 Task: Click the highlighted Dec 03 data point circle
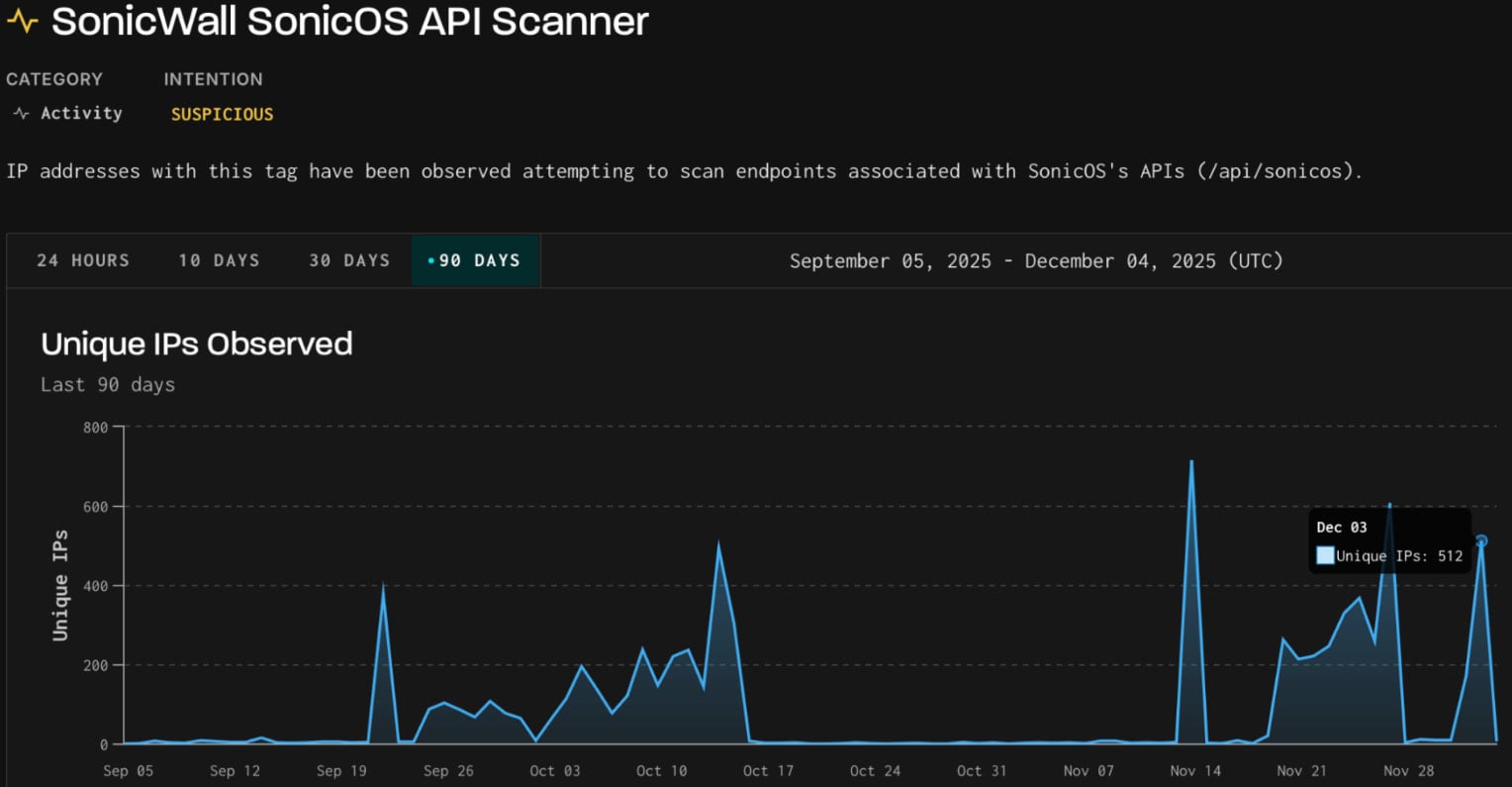pos(1481,541)
